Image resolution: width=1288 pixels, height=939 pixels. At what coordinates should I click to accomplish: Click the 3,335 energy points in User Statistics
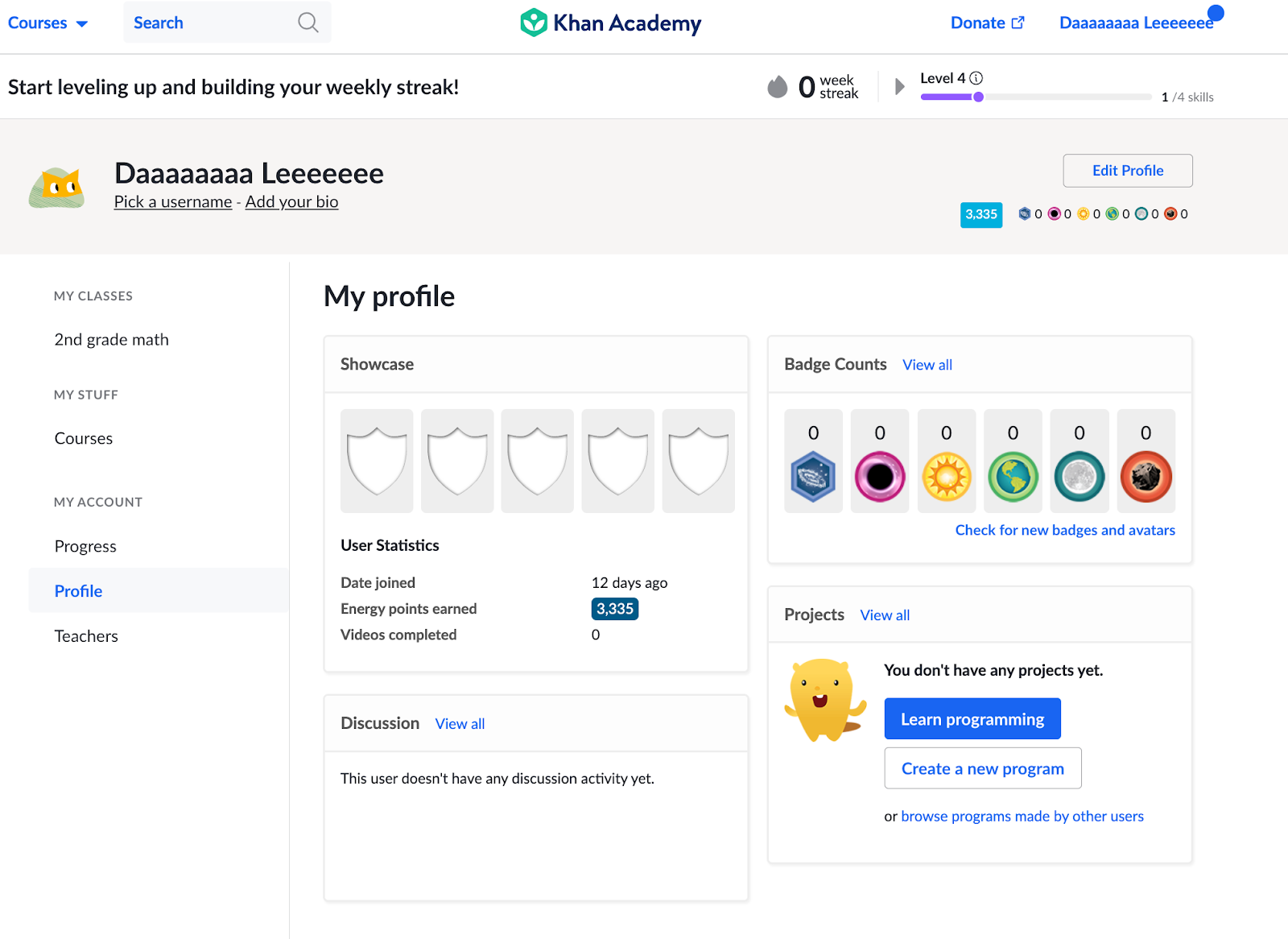(615, 609)
